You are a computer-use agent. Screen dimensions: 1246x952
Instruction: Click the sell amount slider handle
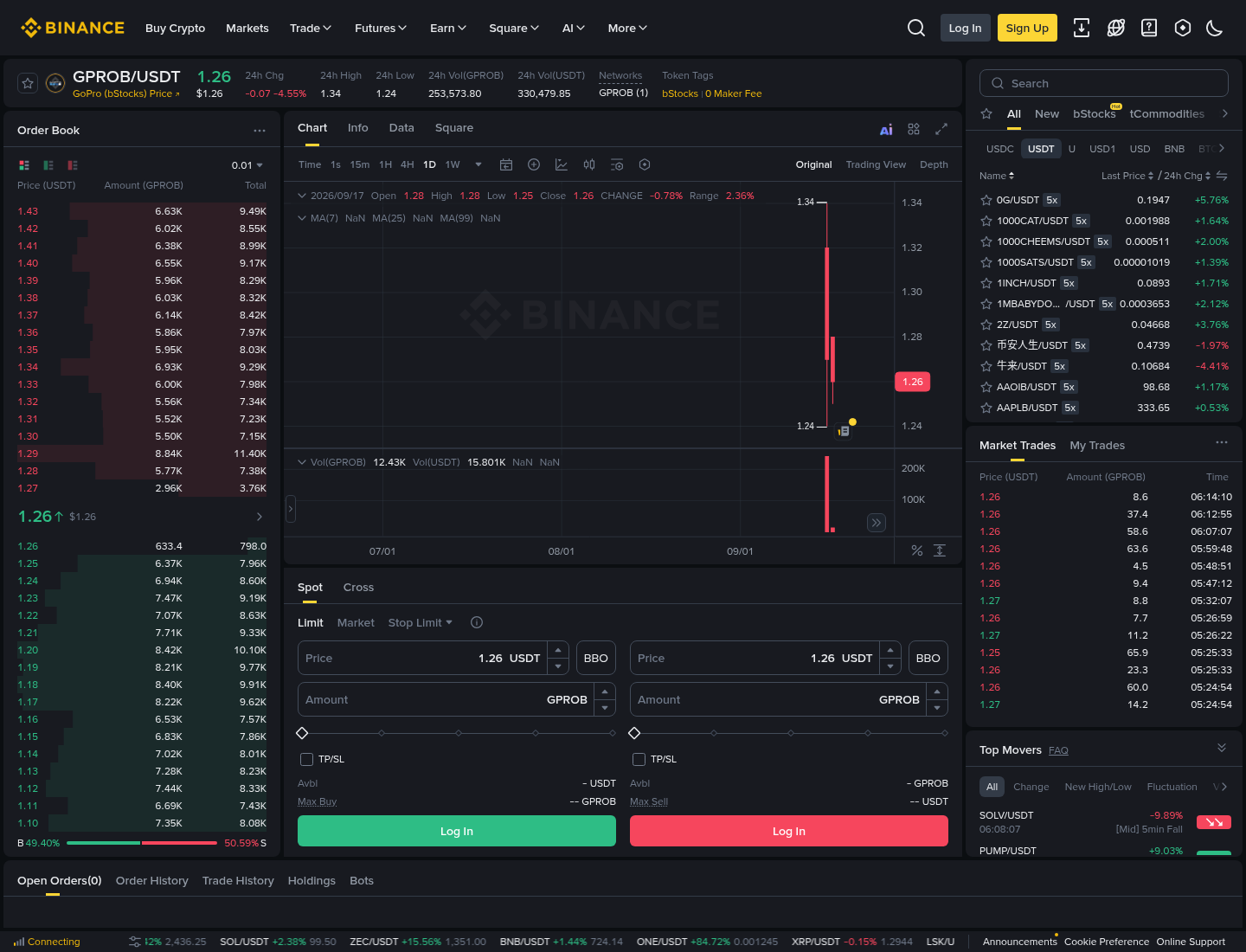(x=634, y=733)
